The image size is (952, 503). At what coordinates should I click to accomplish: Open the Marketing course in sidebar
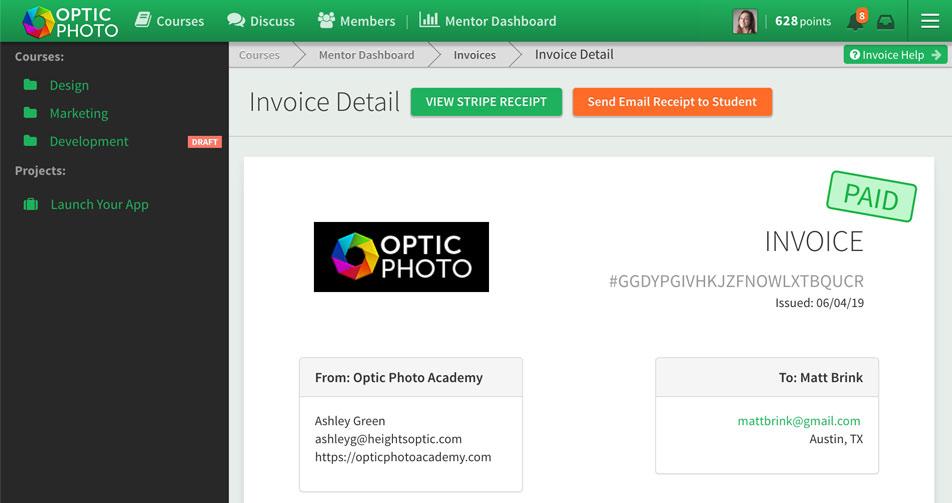(x=79, y=113)
